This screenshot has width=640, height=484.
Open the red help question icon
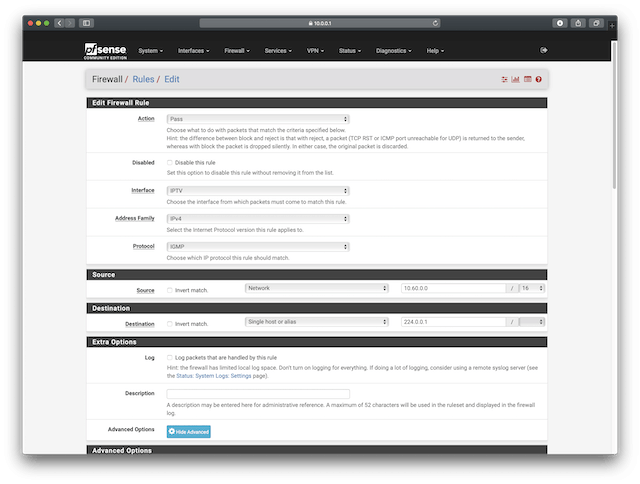[538, 79]
